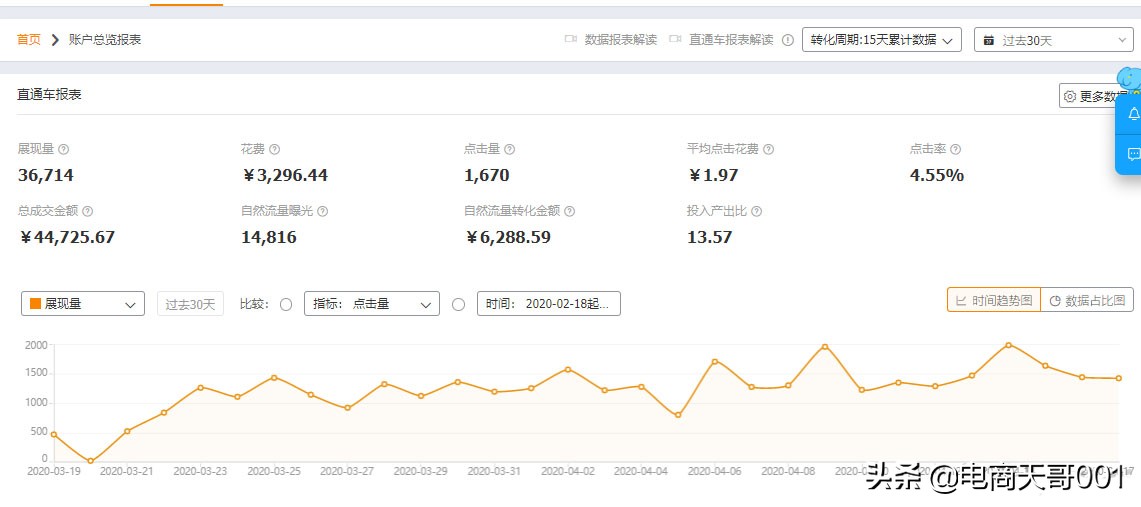
Task: Switch to 数据占比图 view
Action: point(1087,300)
